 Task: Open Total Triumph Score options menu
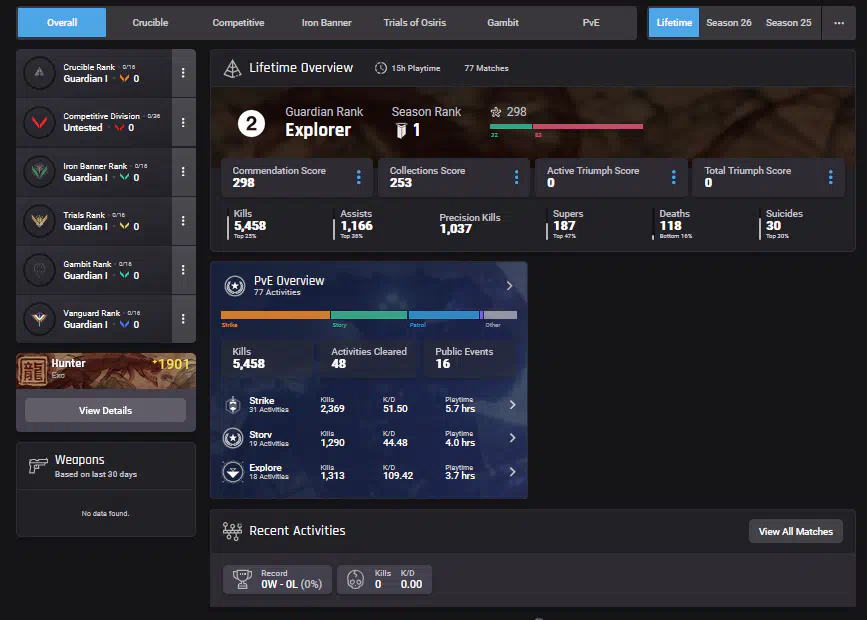click(x=831, y=177)
